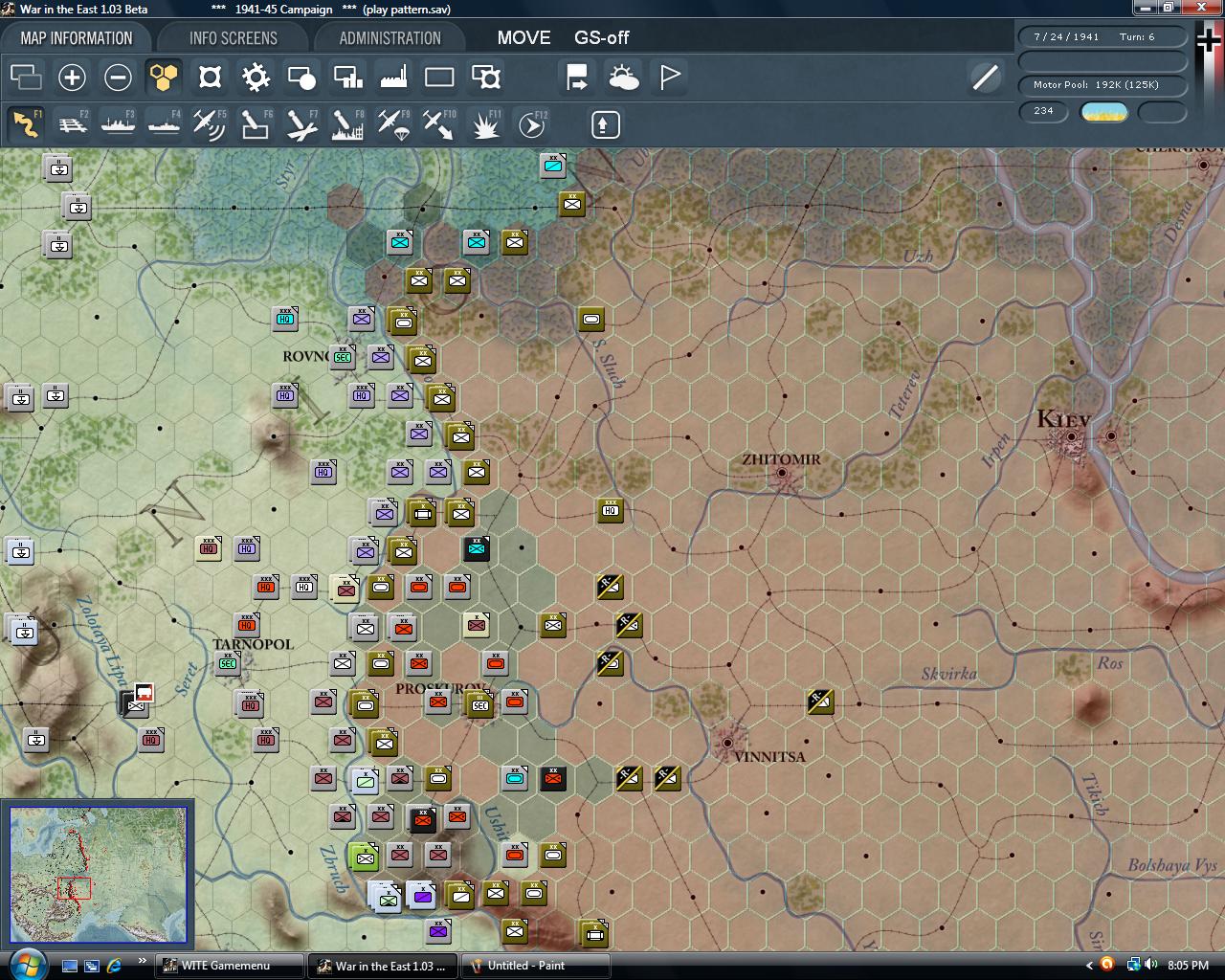Select the ship icon labeled F4

[164, 124]
